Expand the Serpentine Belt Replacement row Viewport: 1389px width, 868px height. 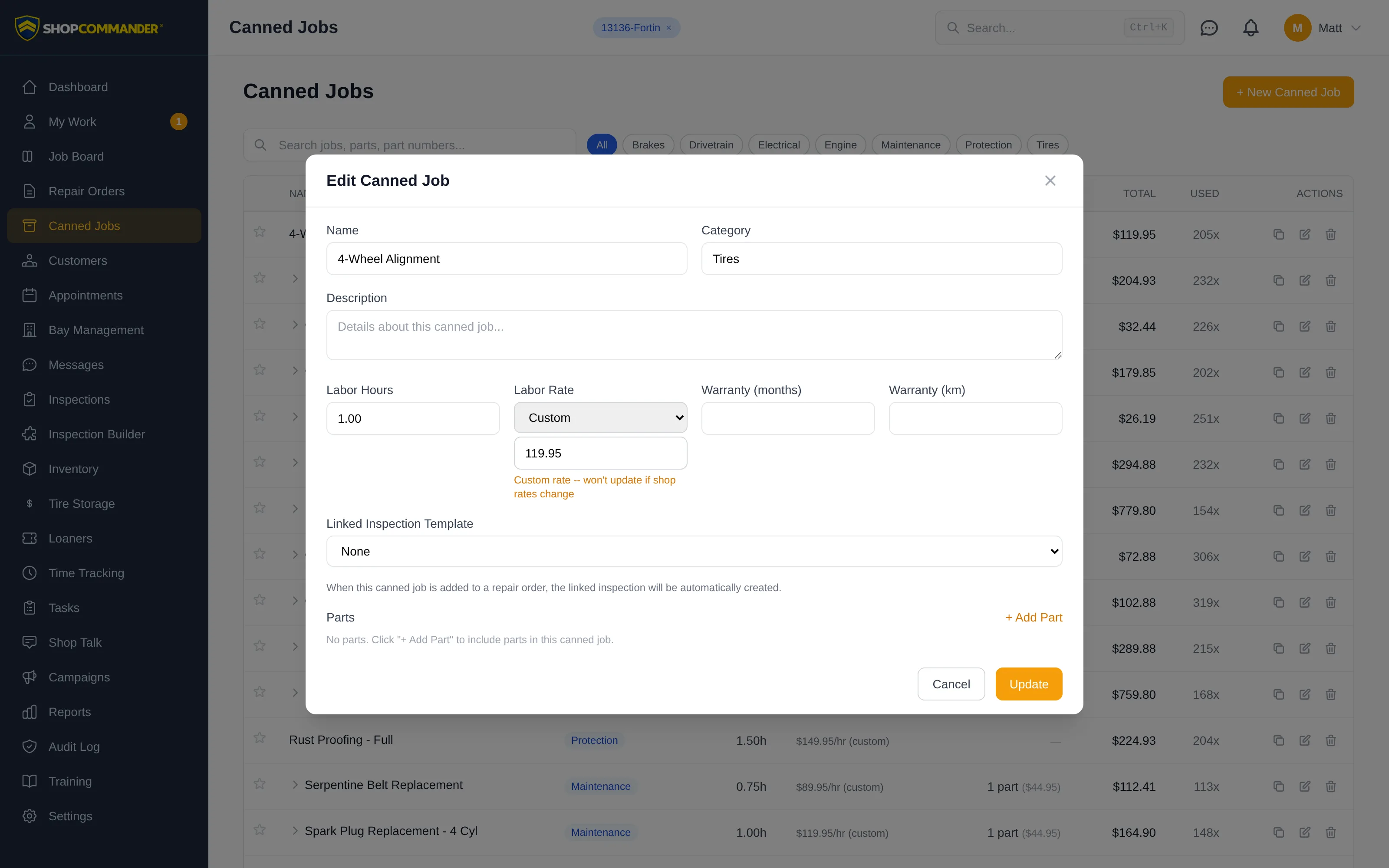pos(295,785)
